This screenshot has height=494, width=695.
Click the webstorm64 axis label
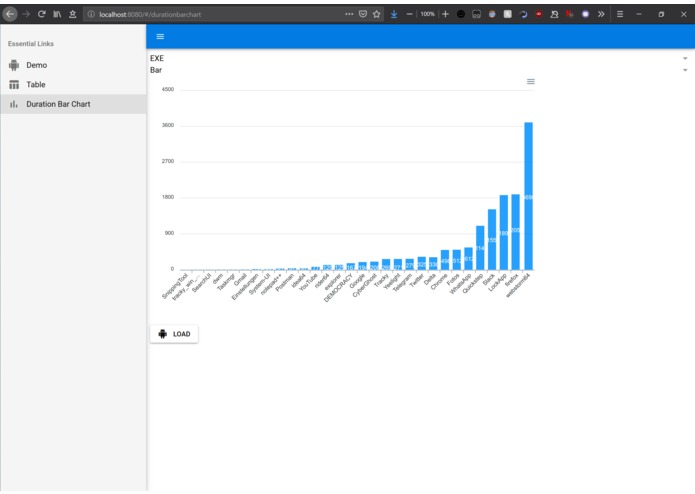518,286
